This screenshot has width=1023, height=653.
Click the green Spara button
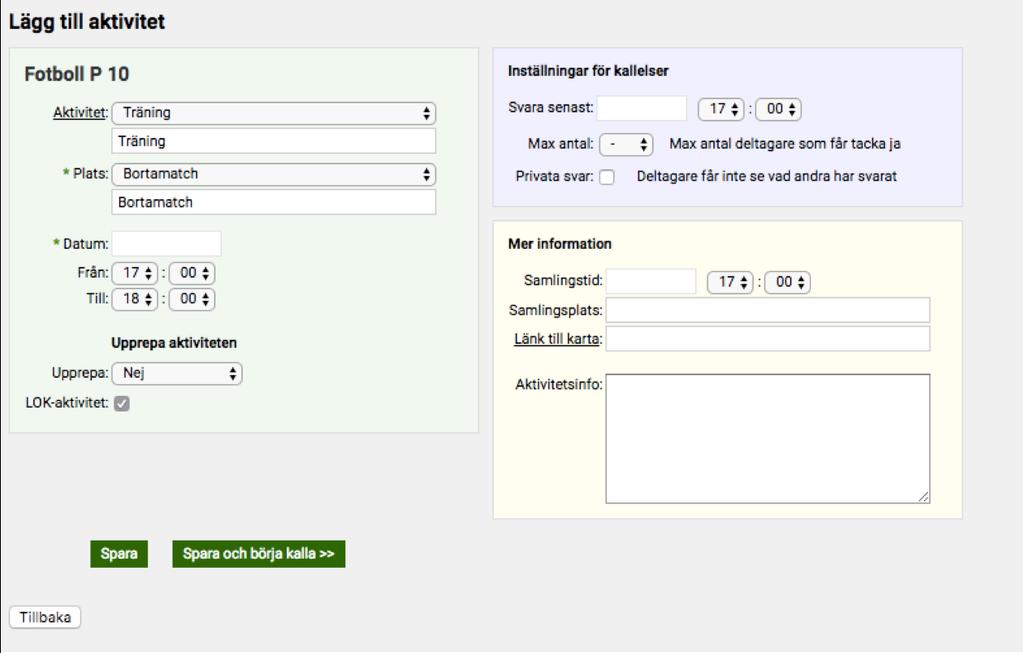(119, 554)
